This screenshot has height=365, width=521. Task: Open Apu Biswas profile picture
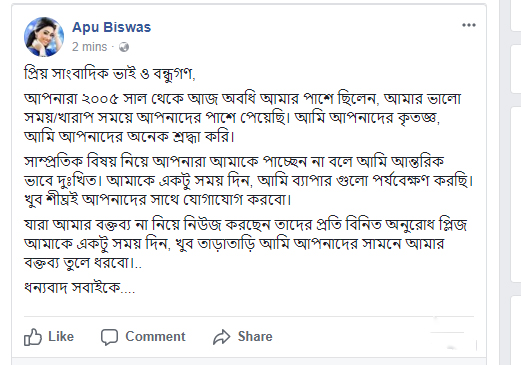click(x=44, y=37)
